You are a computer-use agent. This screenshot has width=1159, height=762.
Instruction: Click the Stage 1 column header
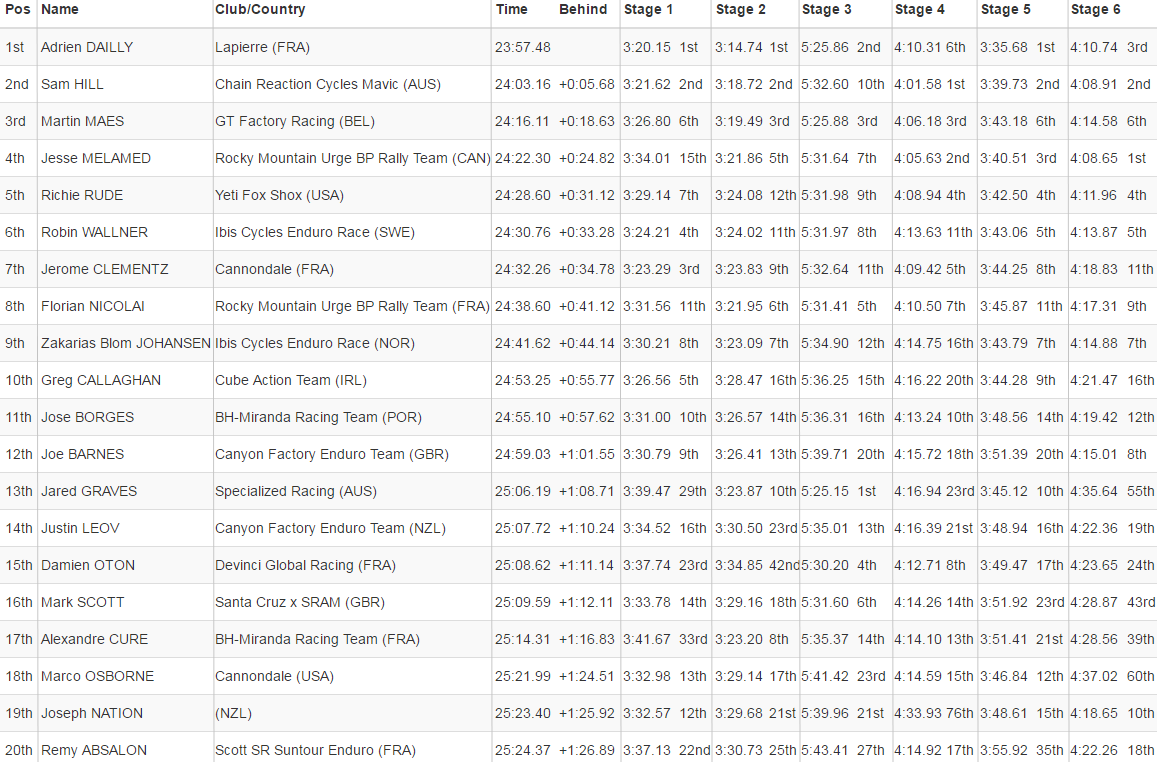point(648,10)
